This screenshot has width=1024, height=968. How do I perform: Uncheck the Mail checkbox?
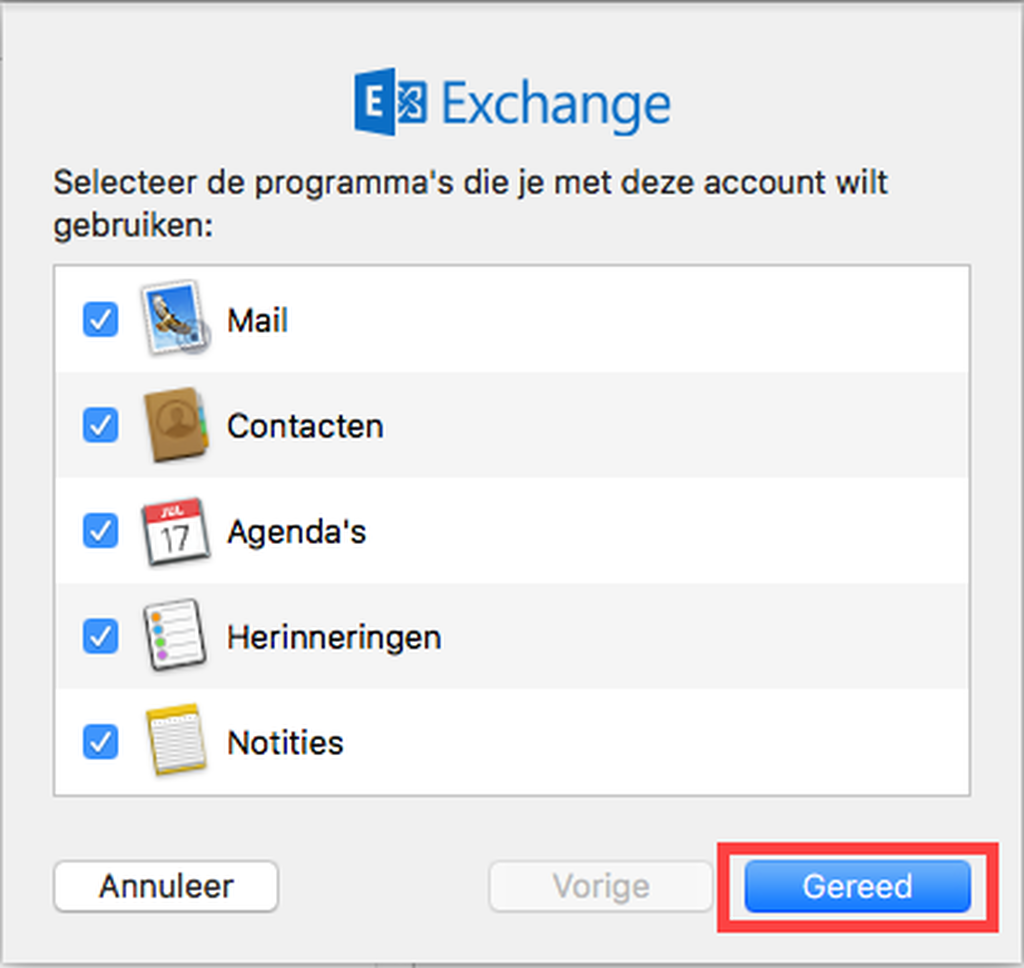pyautogui.click(x=100, y=320)
